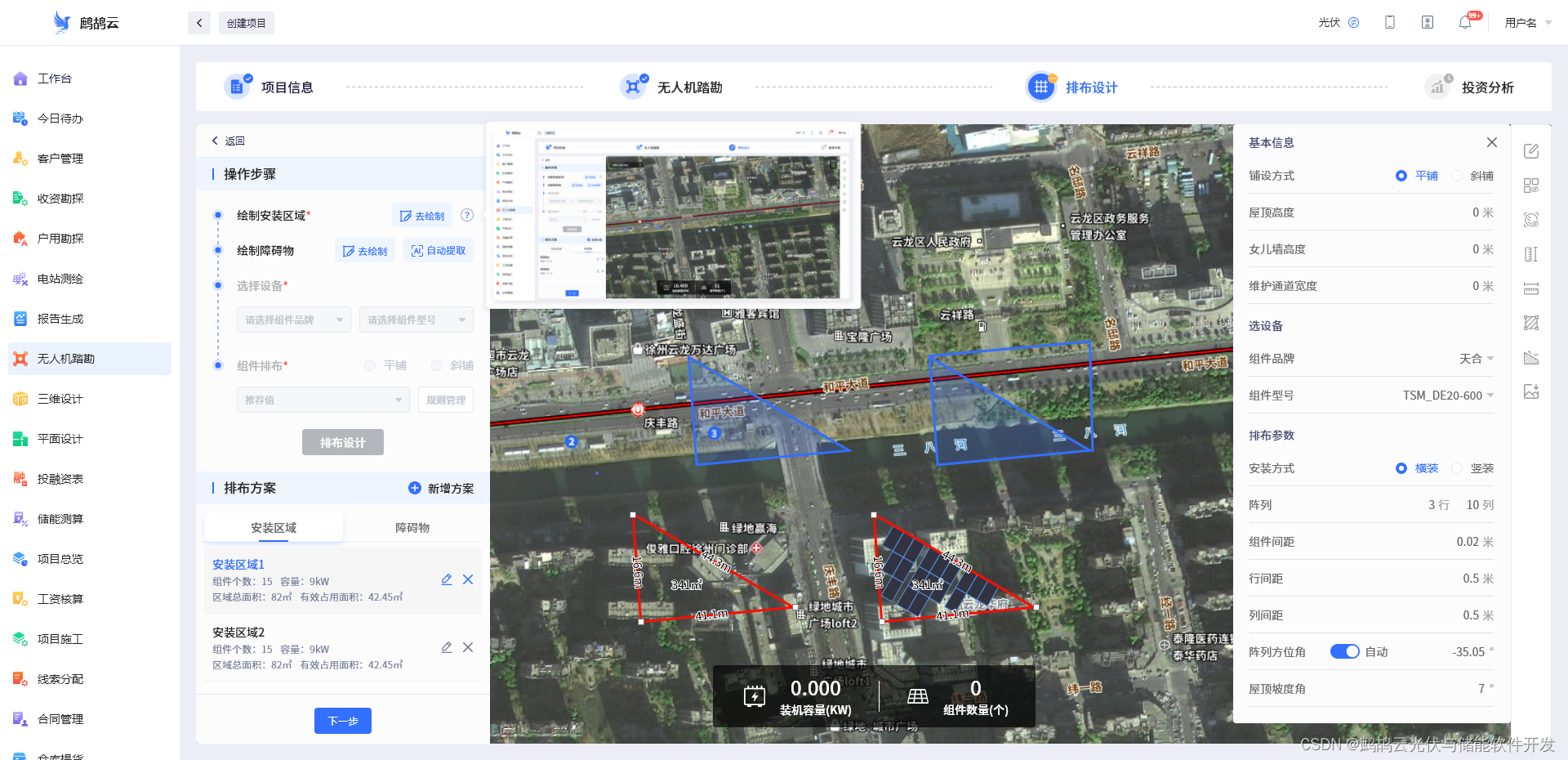Click the ruler measurement tool in the right toolbar

1531,288
